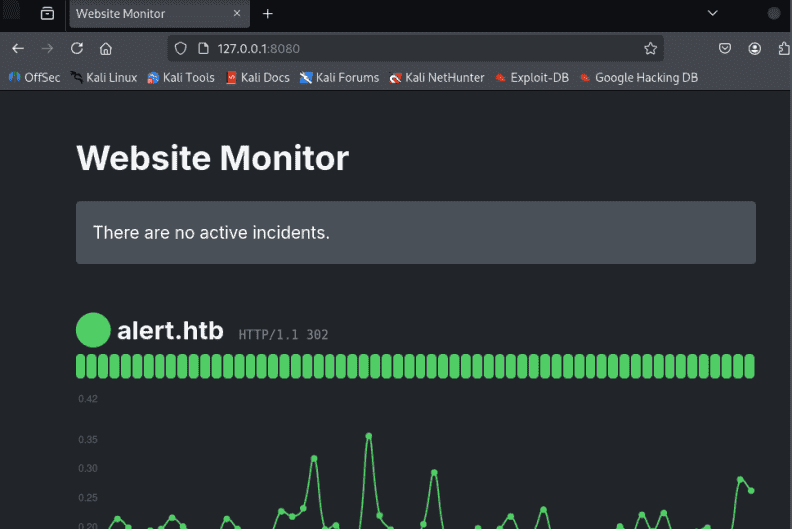Click the 127.0.0.1:8080 address bar
The width and height of the screenshot is (792, 529).
point(415,49)
